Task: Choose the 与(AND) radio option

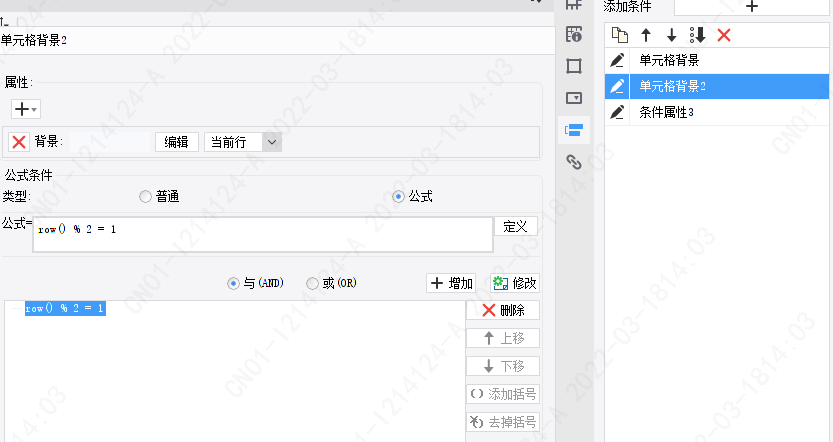Action: 233,283
